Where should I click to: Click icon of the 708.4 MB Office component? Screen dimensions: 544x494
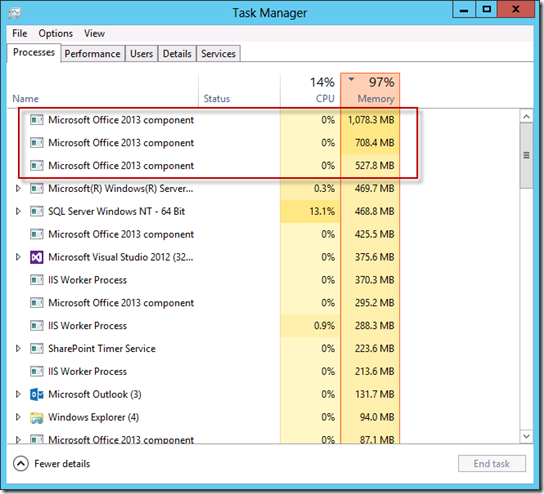tap(36, 143)
